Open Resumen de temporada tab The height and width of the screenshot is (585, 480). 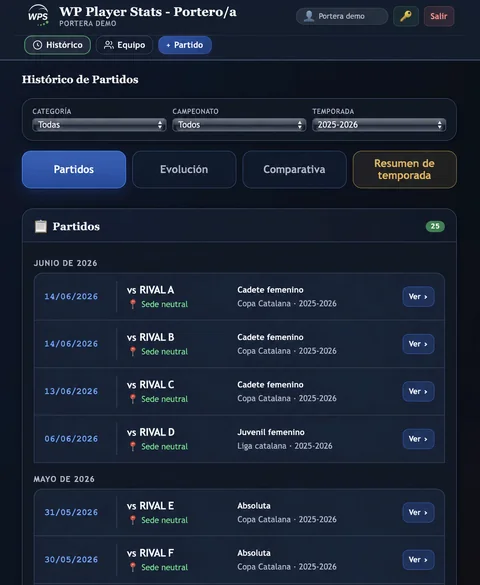click(x=405, y=169)
